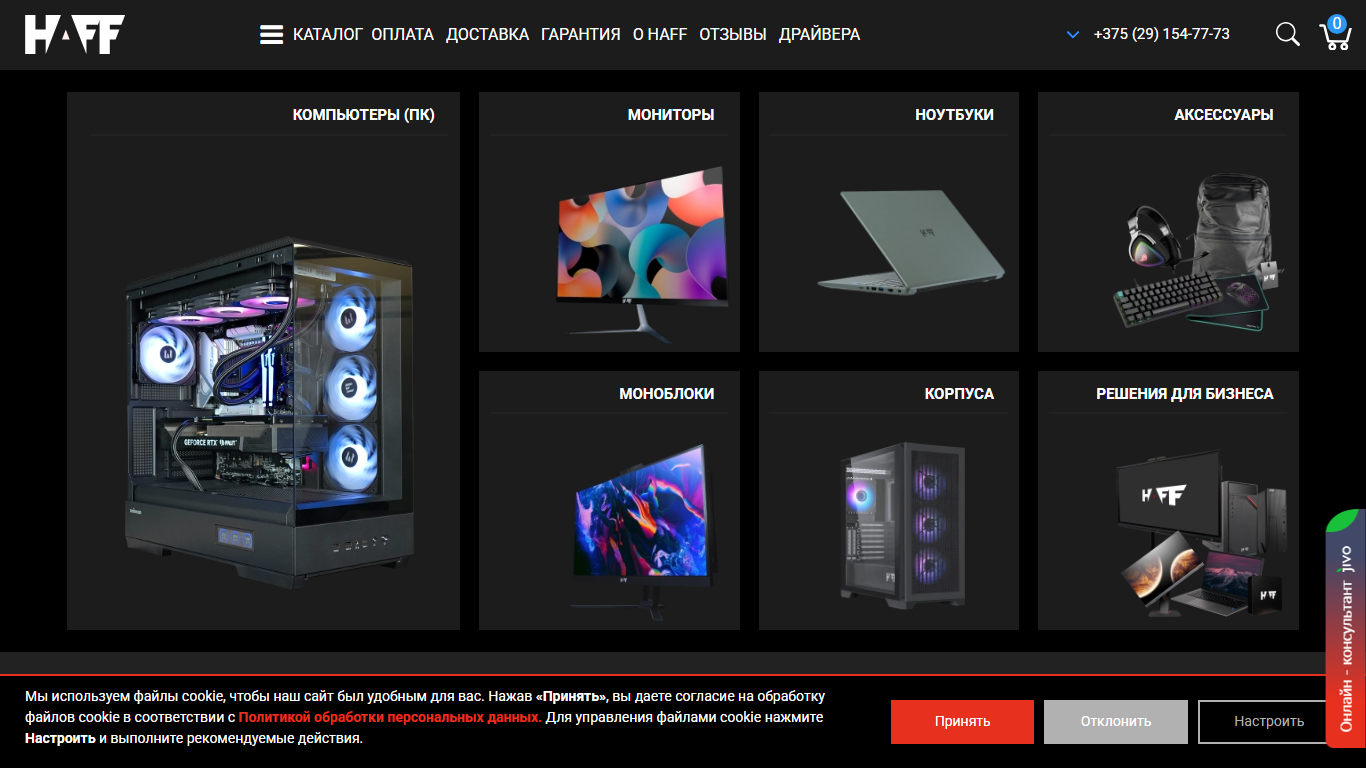Decline cookies with the Отклонить button
1366x768 pixels.
(x=1116, y=721)
